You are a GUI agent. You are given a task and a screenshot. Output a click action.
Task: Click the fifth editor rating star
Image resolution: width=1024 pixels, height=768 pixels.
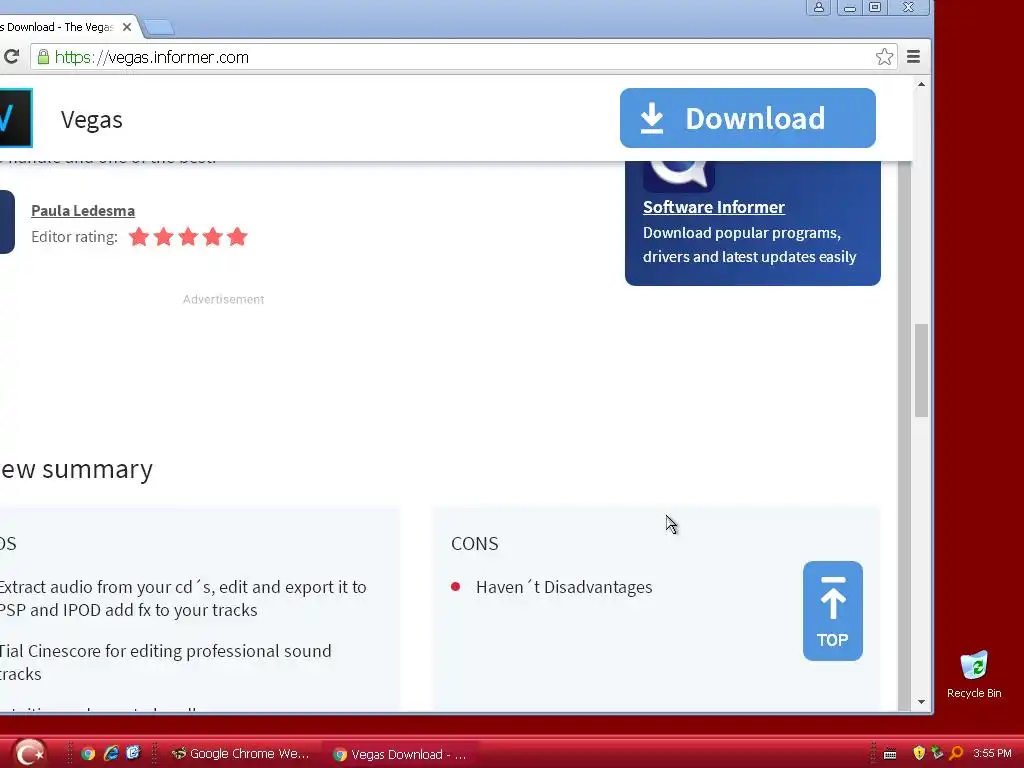237,236
